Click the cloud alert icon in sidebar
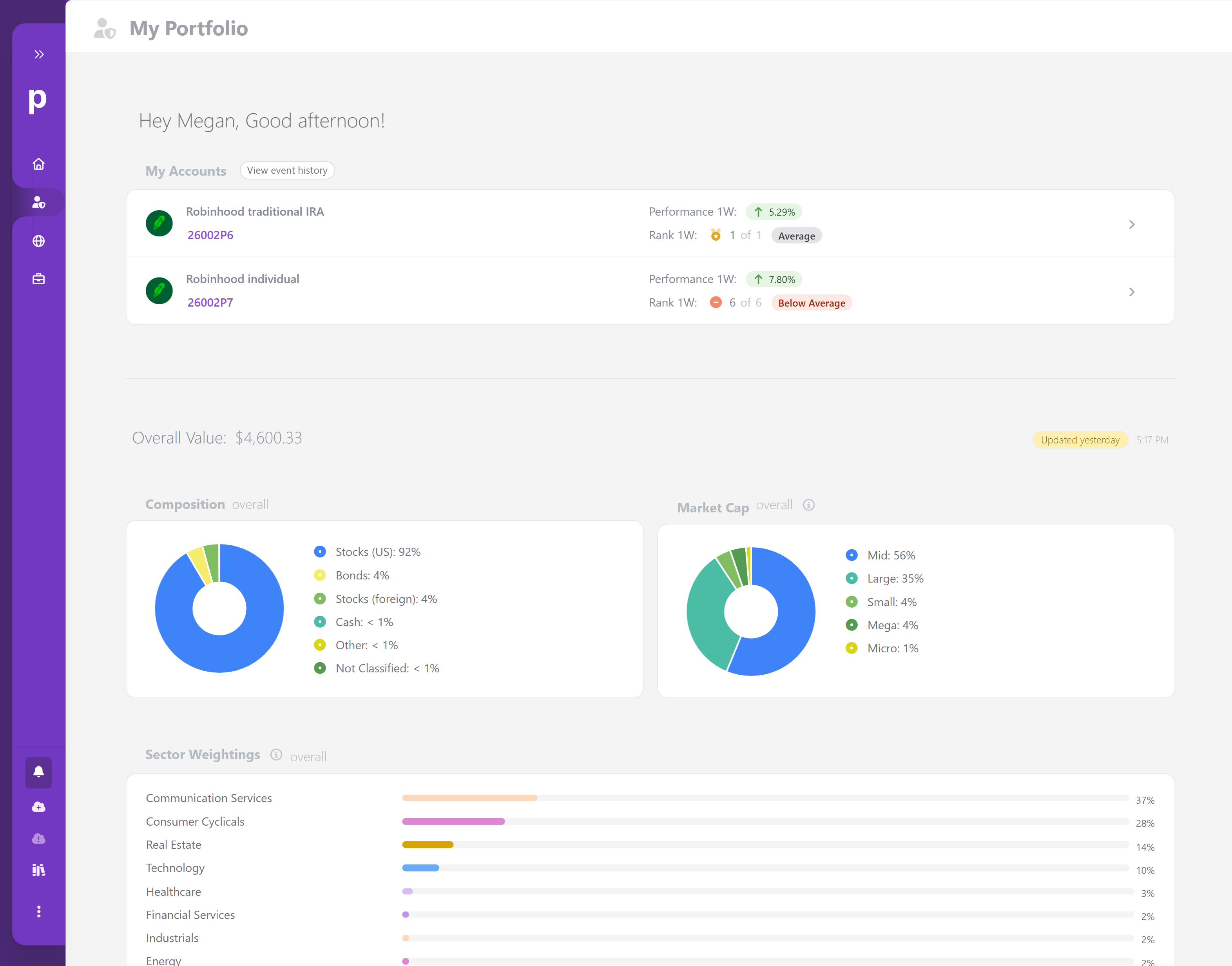 [38, 838]
